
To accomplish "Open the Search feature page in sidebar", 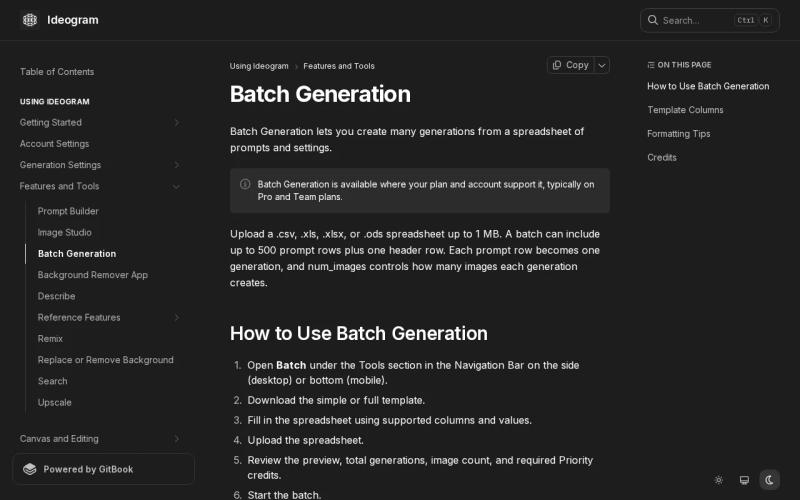I will 52,381.
